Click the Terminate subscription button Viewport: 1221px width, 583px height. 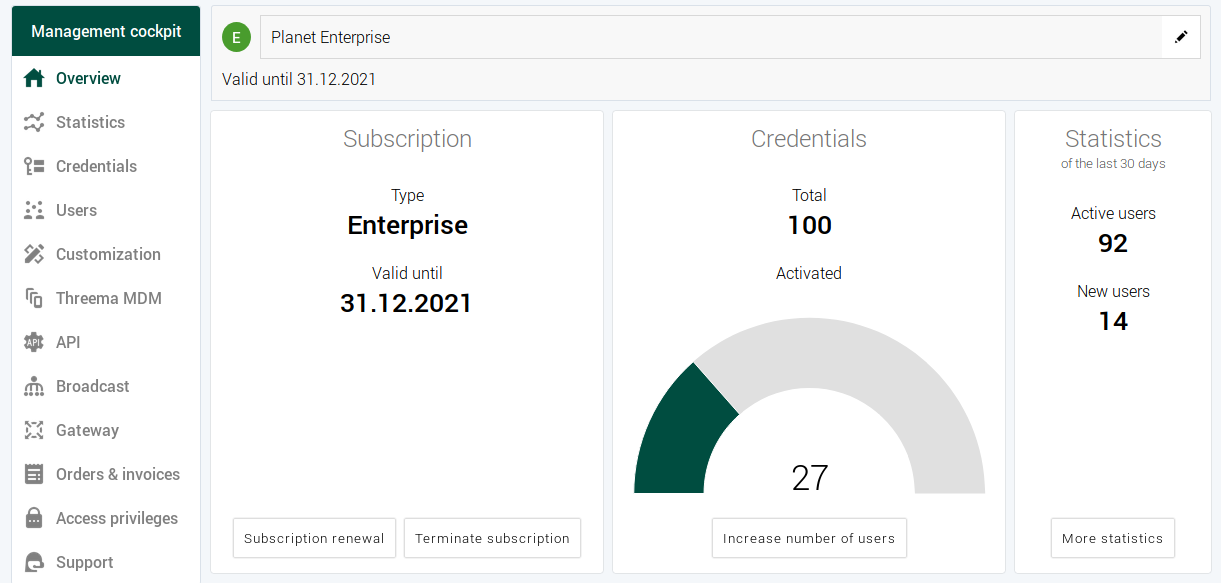(x=492, y=538)
